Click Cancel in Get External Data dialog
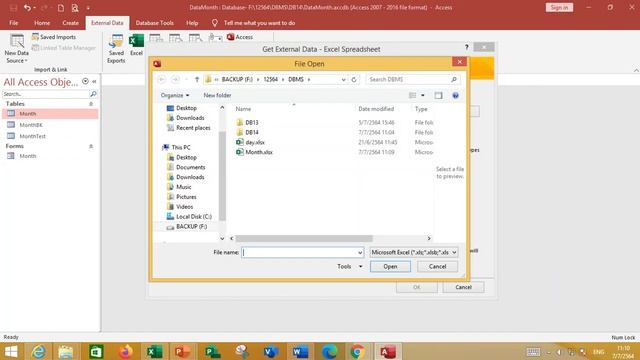The width and height of the screenshot is (640, 360). (463, 287)
